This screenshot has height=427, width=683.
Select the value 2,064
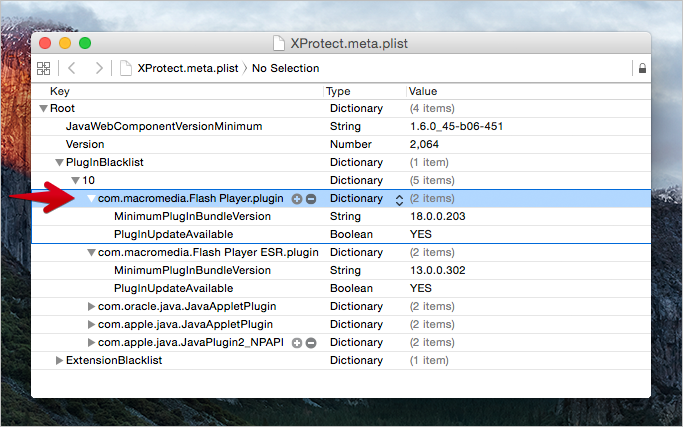coord(424,144)
